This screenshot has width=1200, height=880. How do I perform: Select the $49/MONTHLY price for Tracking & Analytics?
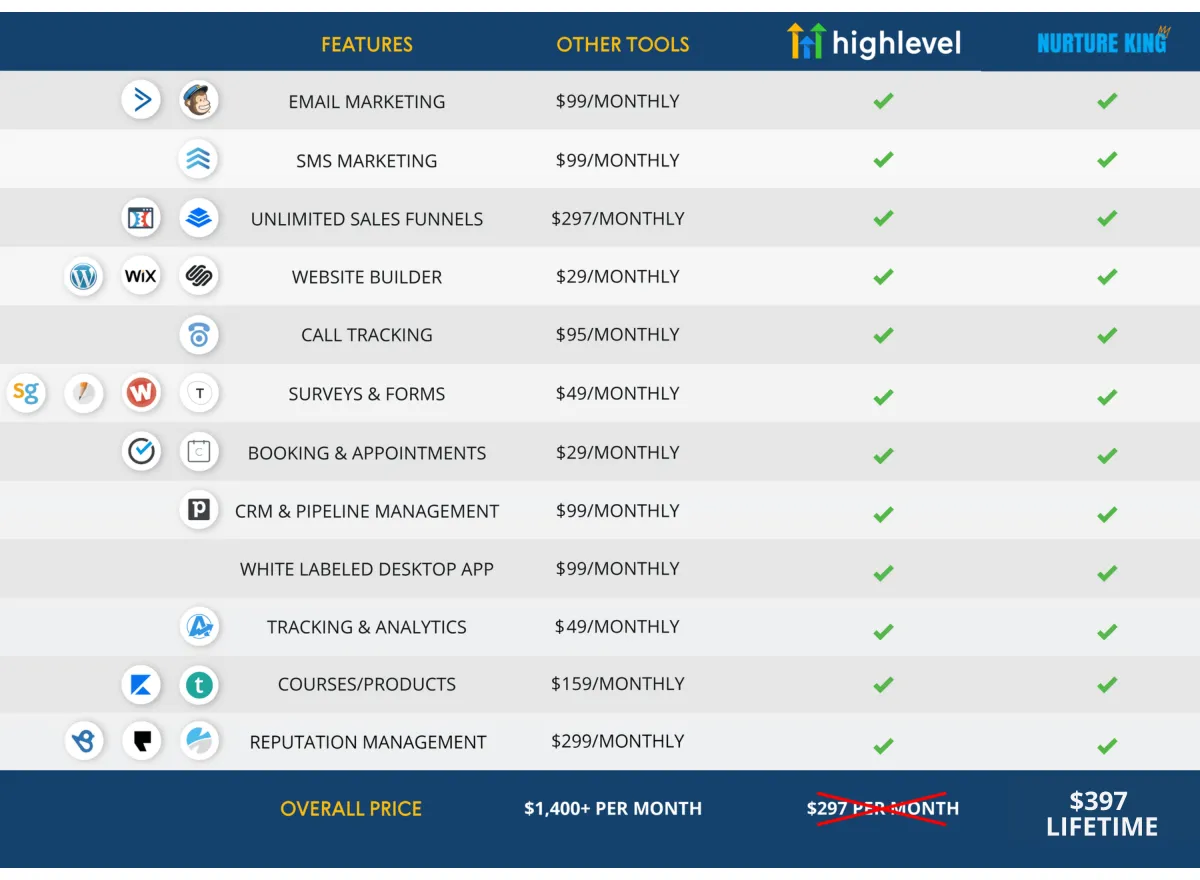618,626
